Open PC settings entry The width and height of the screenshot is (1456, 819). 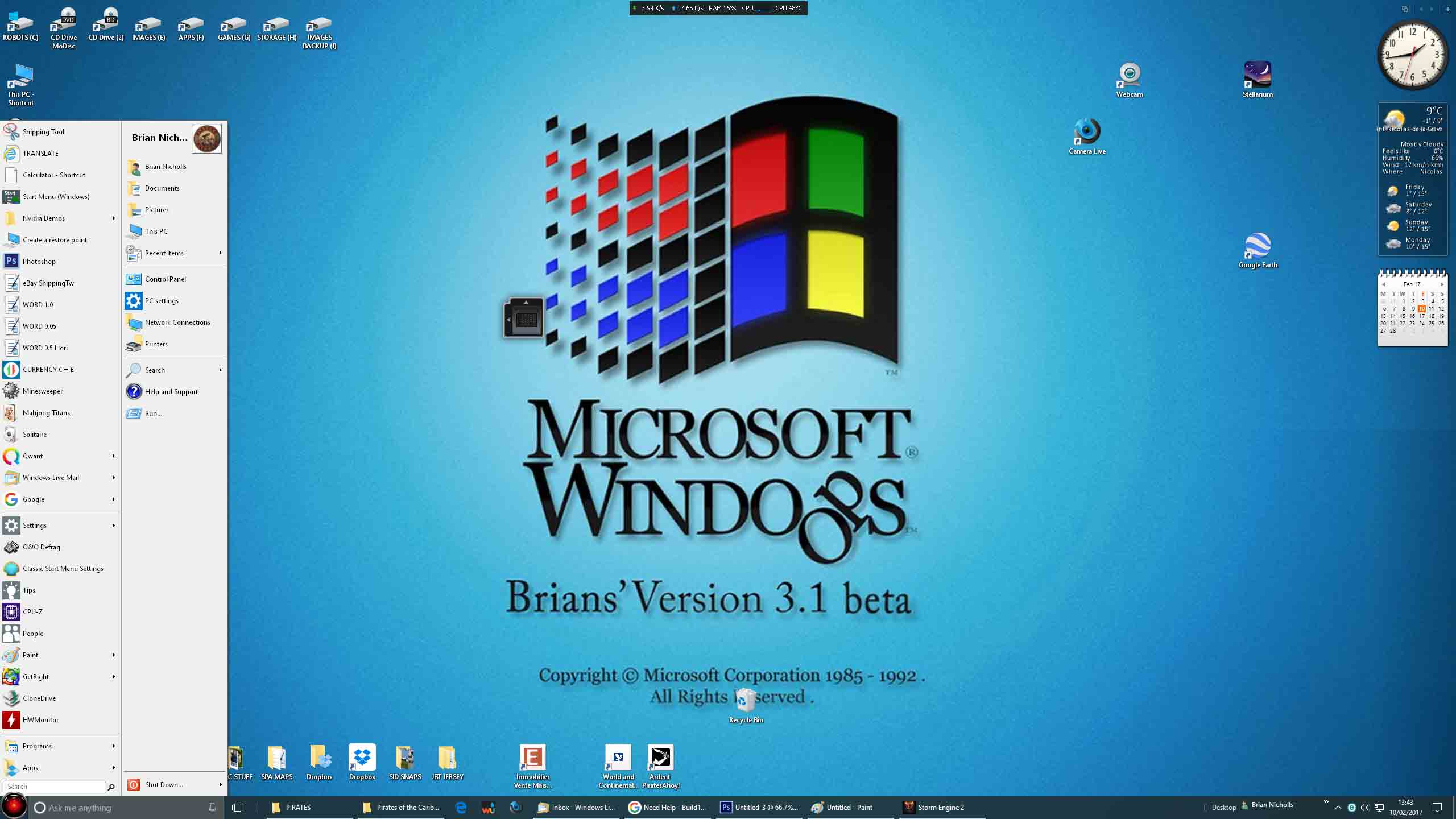(175, 300)
